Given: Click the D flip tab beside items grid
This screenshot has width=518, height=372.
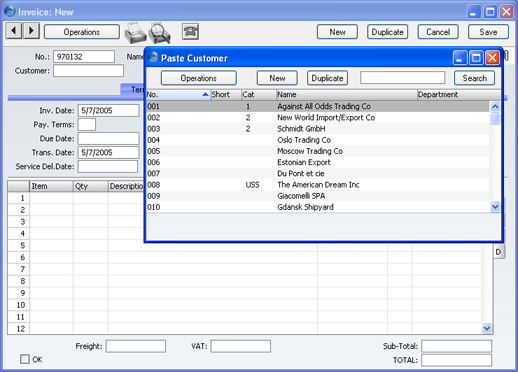Looking at the screenshot, I should click(499, 252).
